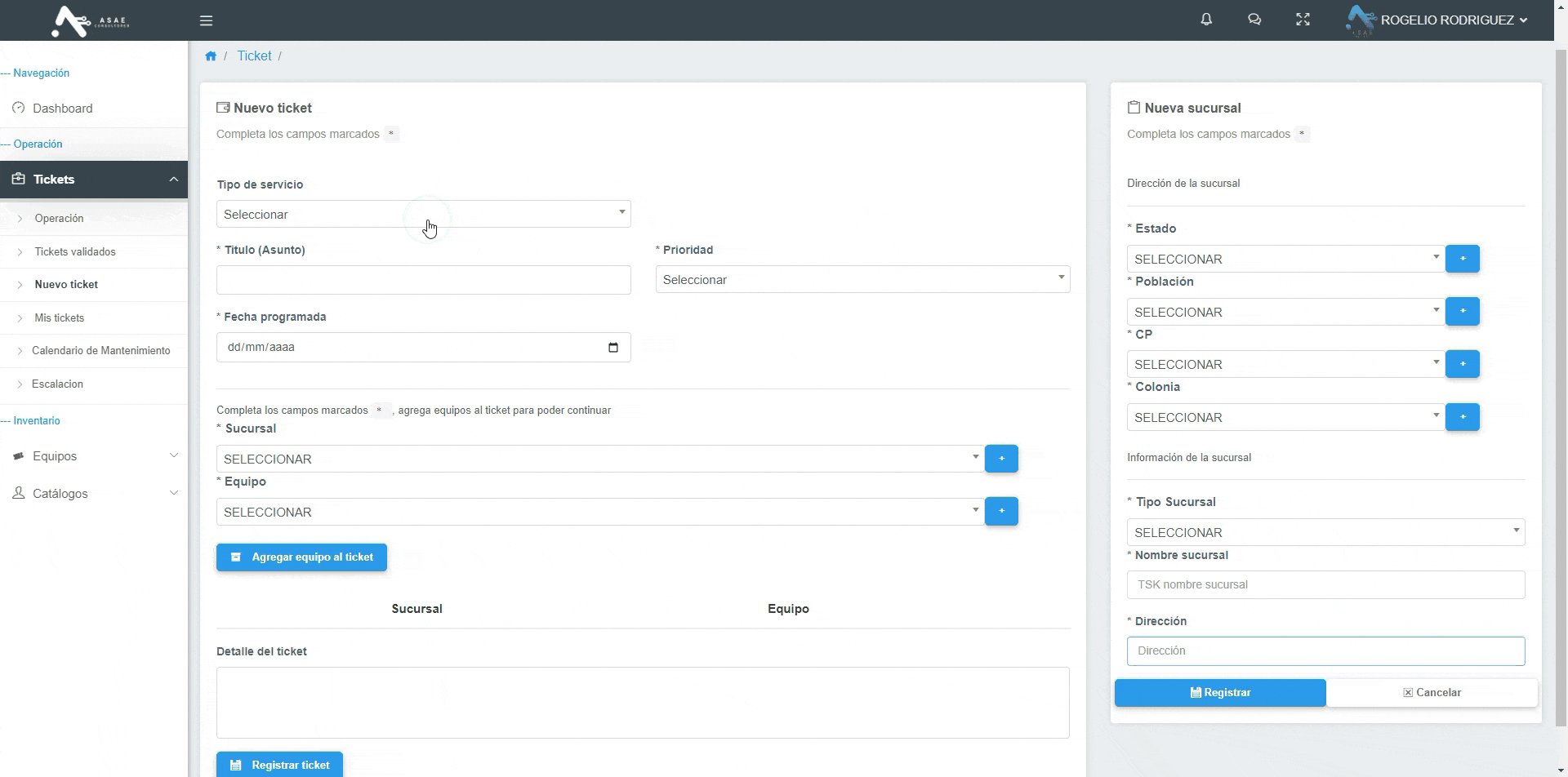1568x777 pixels.
Task: Click plus button next to Equipo
Action: pos(1001,512)
